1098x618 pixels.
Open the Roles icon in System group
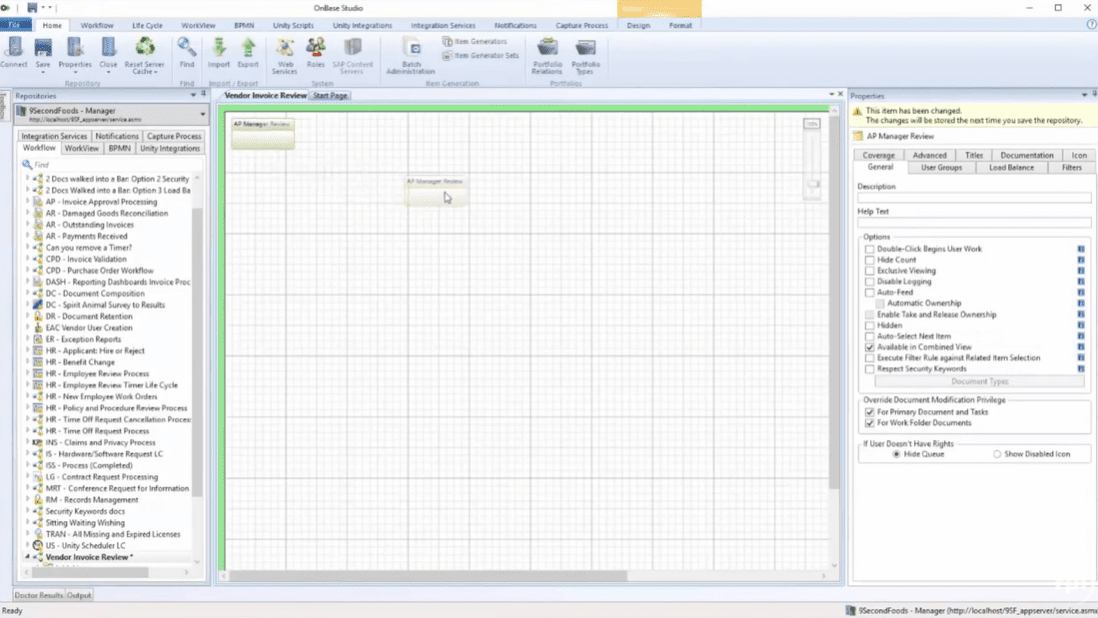pos(316,50)
